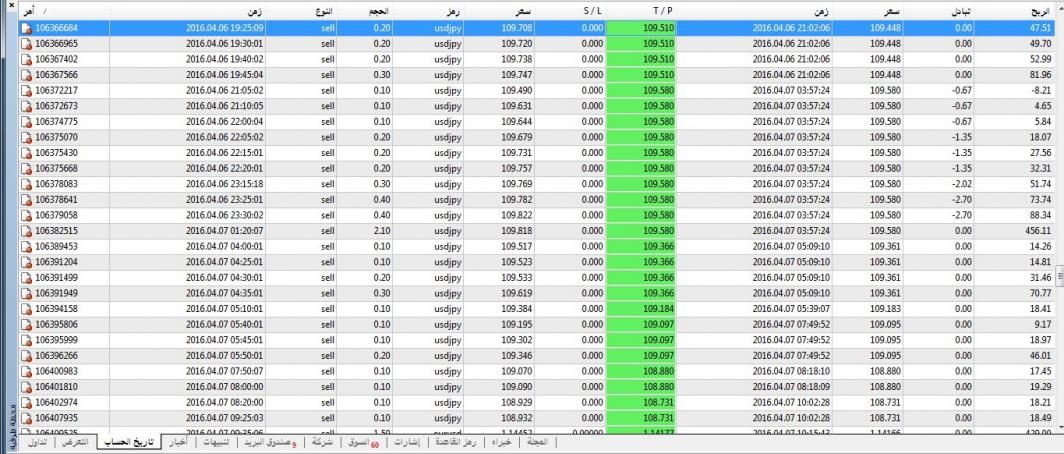Select the open price 109.822
Viewport: 1064px width, 454px height.
tap(517, 215)
